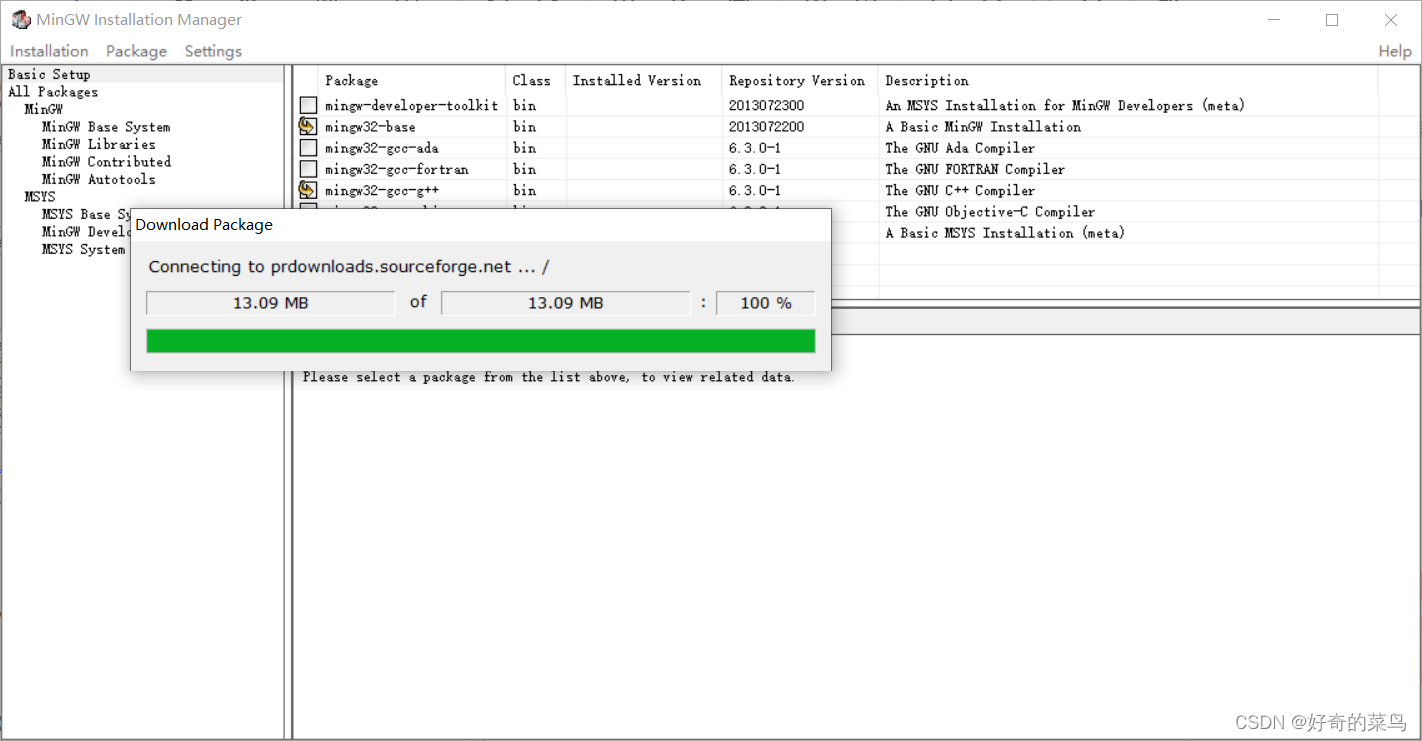Image resolution: width=1422 pixels, height=741 pixels.
Task: Open the MinGW Libraries category
Action: (x=98, y=144)
